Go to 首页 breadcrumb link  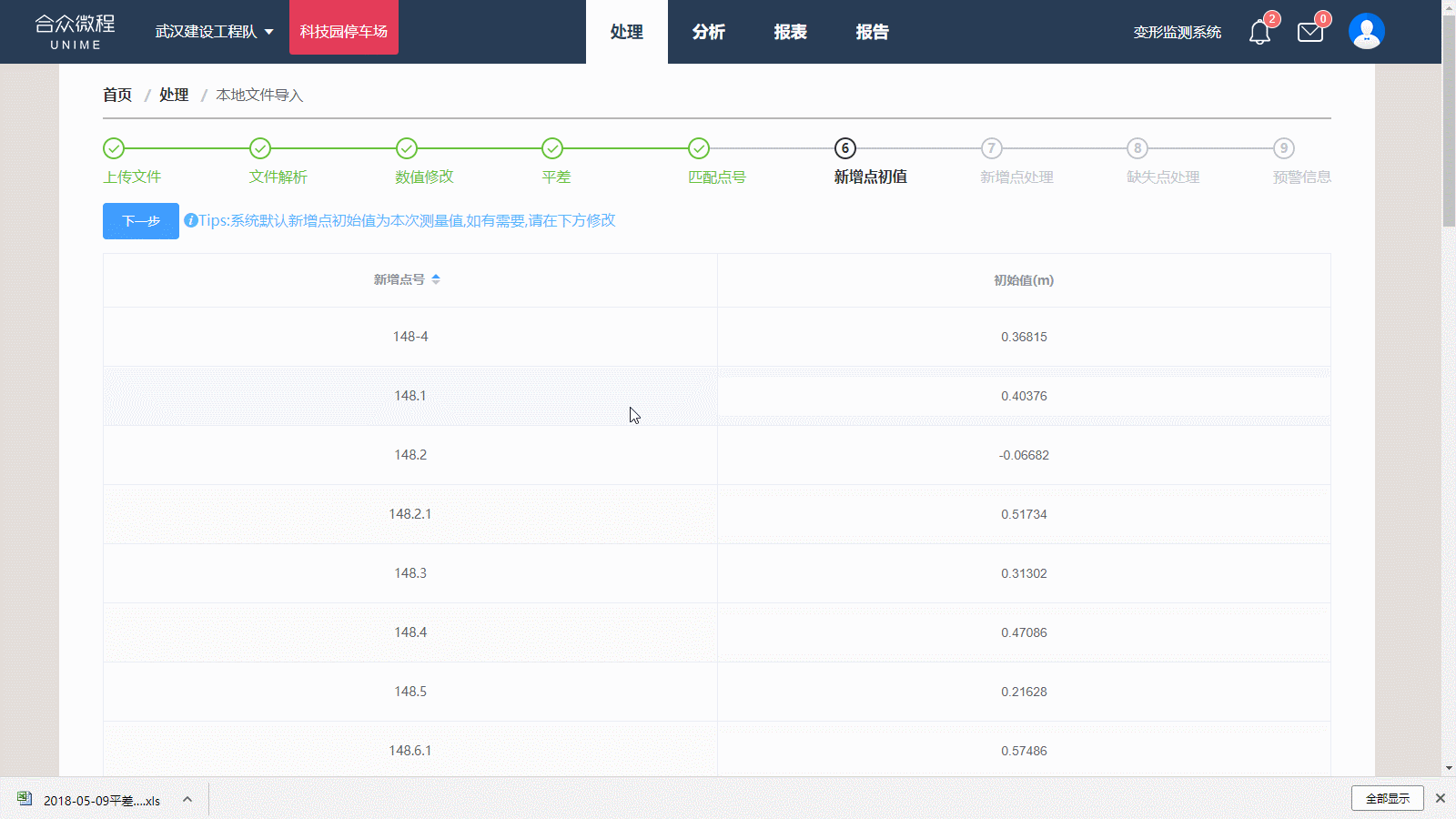[117, 95]
